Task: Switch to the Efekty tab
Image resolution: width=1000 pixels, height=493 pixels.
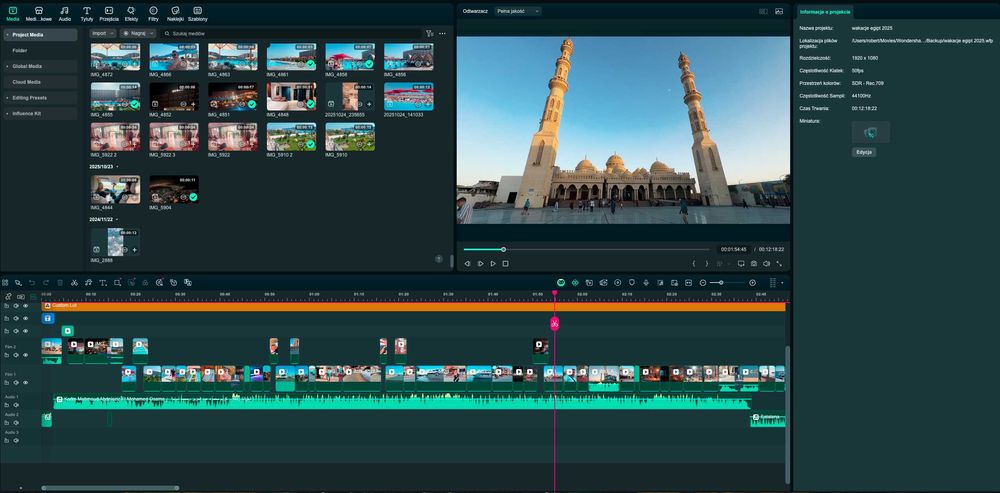Action: click(x=131, y=14)
